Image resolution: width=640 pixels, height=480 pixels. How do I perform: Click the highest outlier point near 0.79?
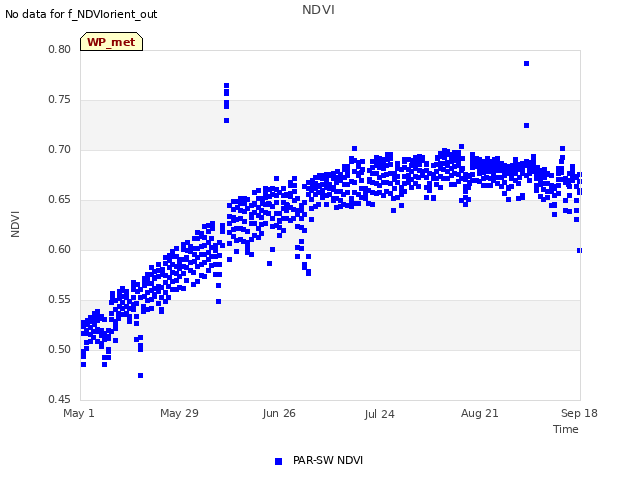click(527, 64)
